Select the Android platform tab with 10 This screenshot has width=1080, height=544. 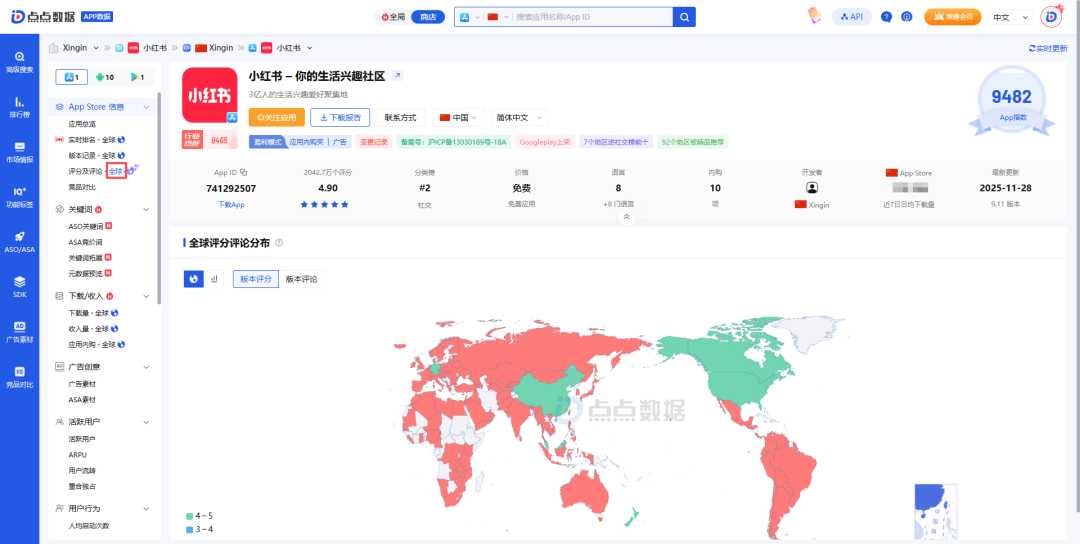[x=105, y=77]
